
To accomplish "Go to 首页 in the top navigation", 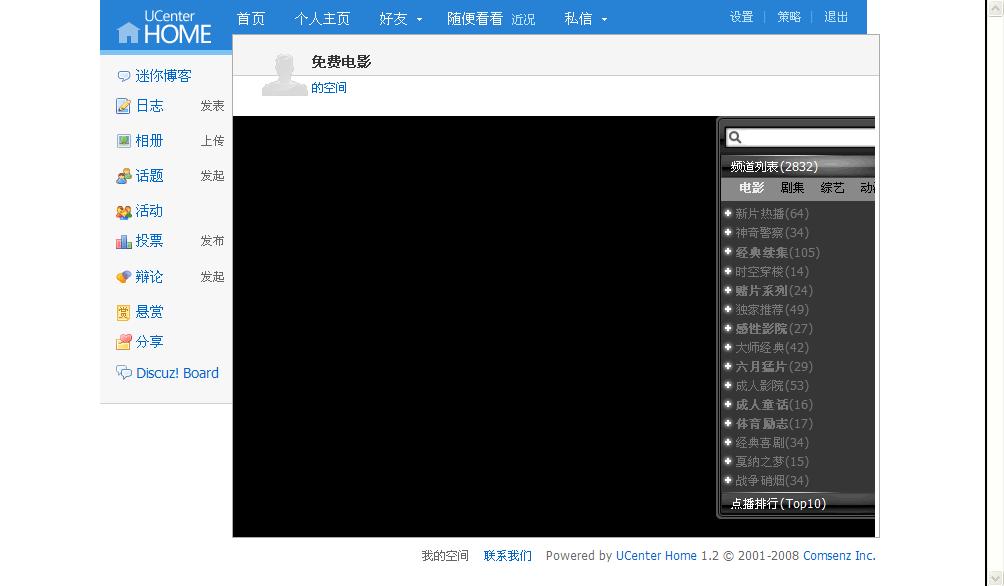I will (x=251, y=19).
